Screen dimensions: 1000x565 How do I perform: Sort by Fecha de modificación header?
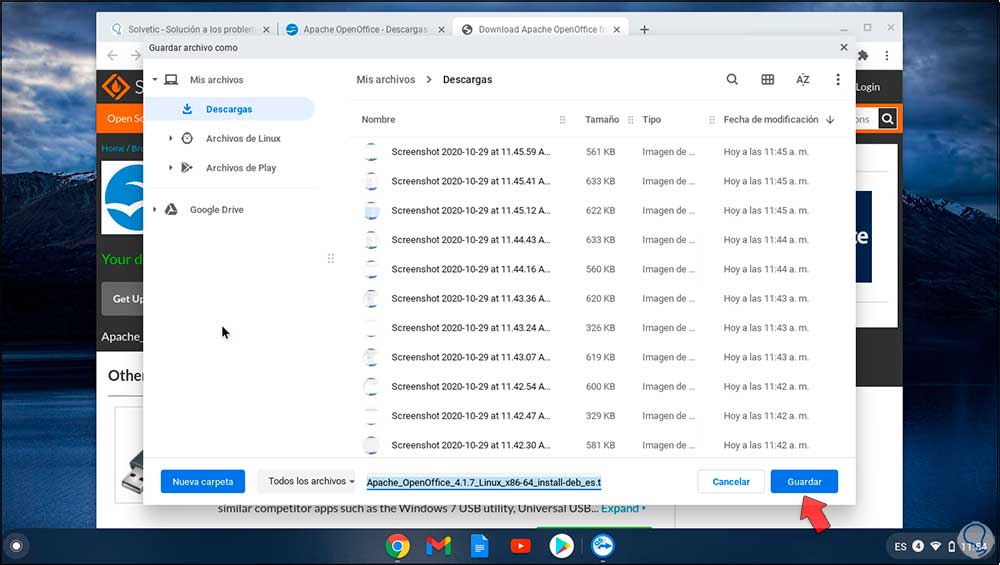coord(770,119)
